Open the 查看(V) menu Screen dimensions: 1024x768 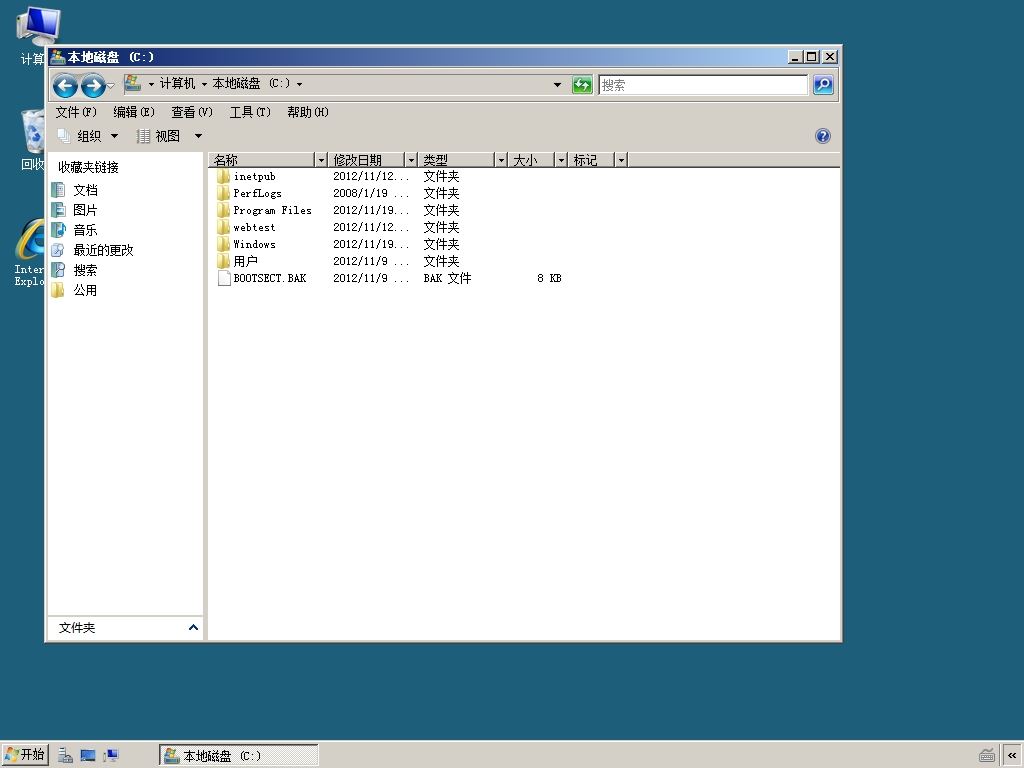coord(192,112)
